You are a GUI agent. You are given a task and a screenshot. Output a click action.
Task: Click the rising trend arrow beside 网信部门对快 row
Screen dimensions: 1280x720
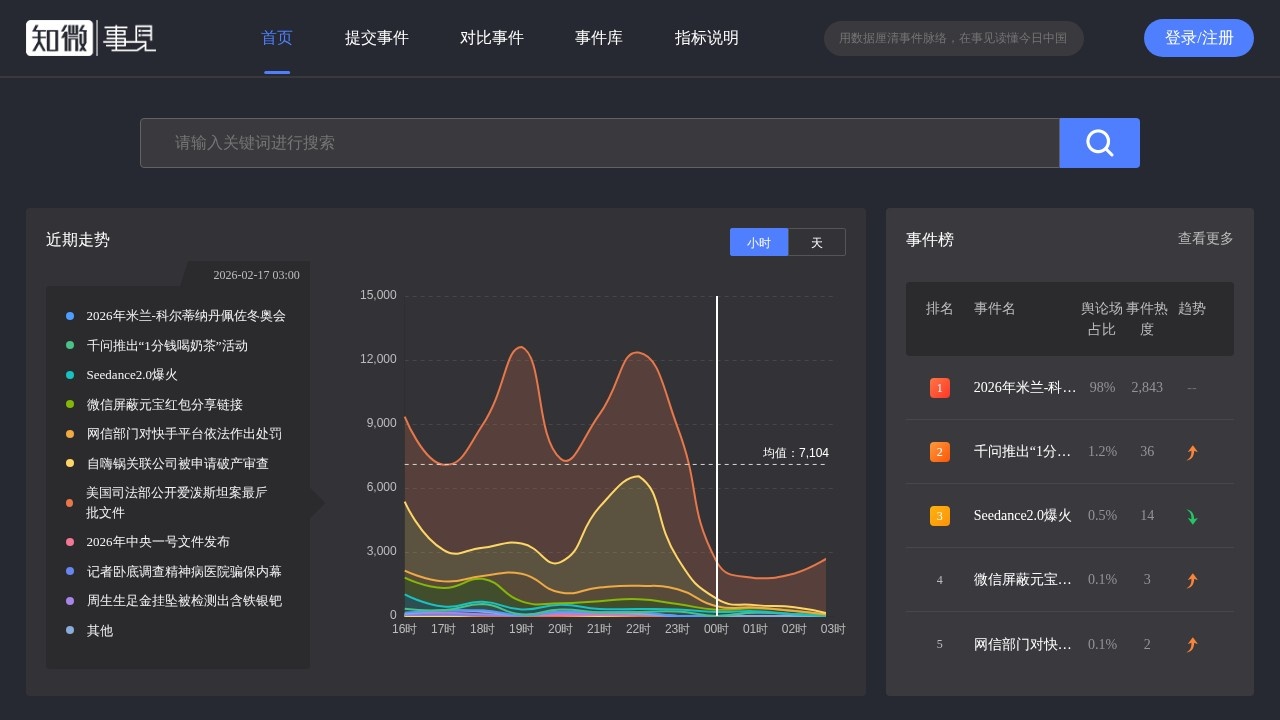coord(1191,644)
